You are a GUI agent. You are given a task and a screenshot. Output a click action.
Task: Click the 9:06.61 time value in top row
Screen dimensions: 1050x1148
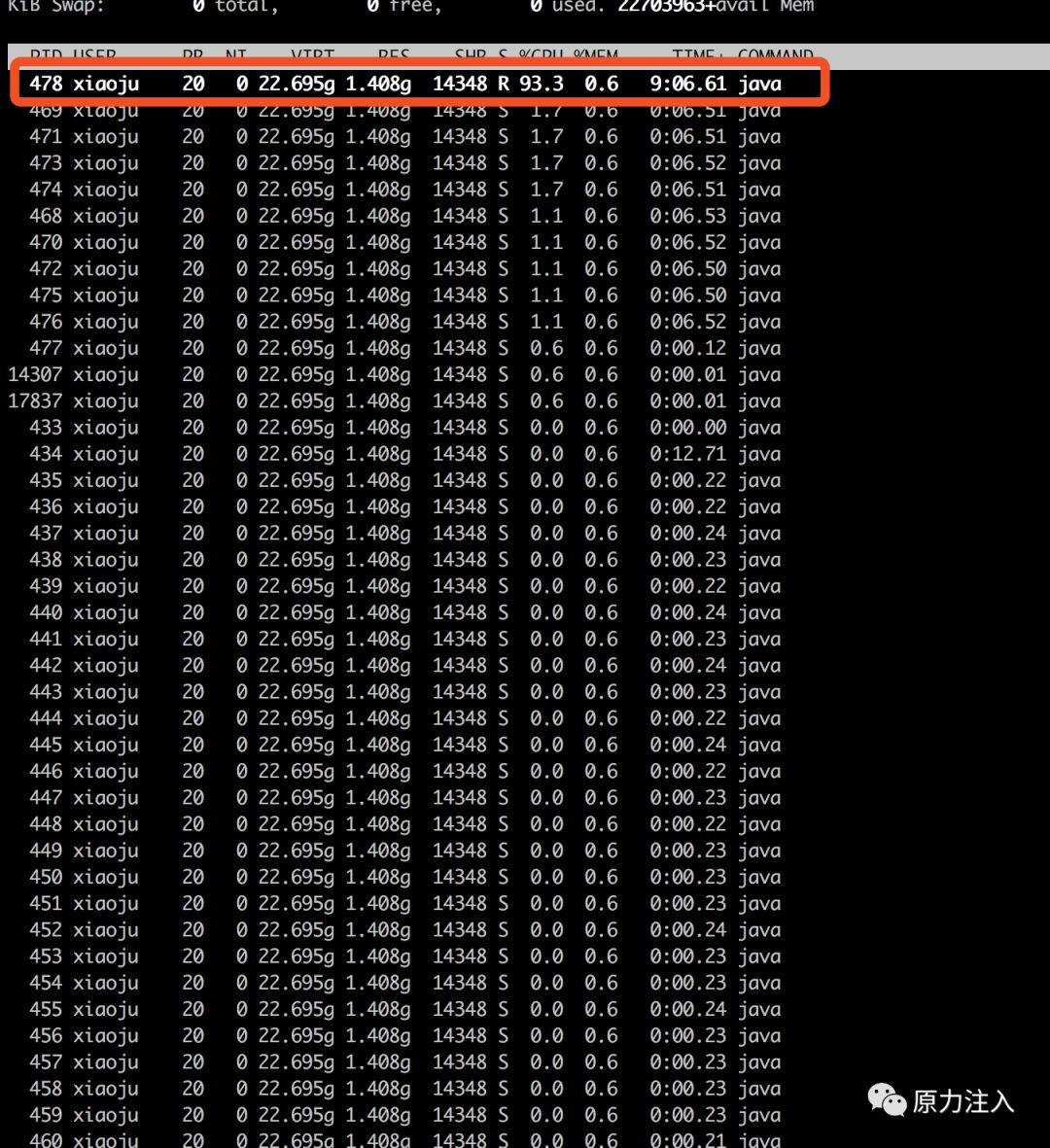[687, 84]
